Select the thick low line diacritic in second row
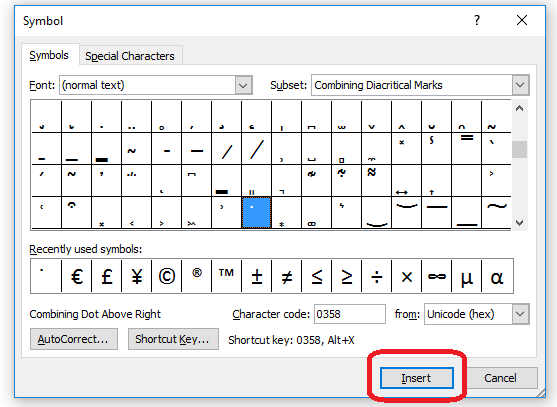This screenshot has width=557, height=407. click(107, 148)
